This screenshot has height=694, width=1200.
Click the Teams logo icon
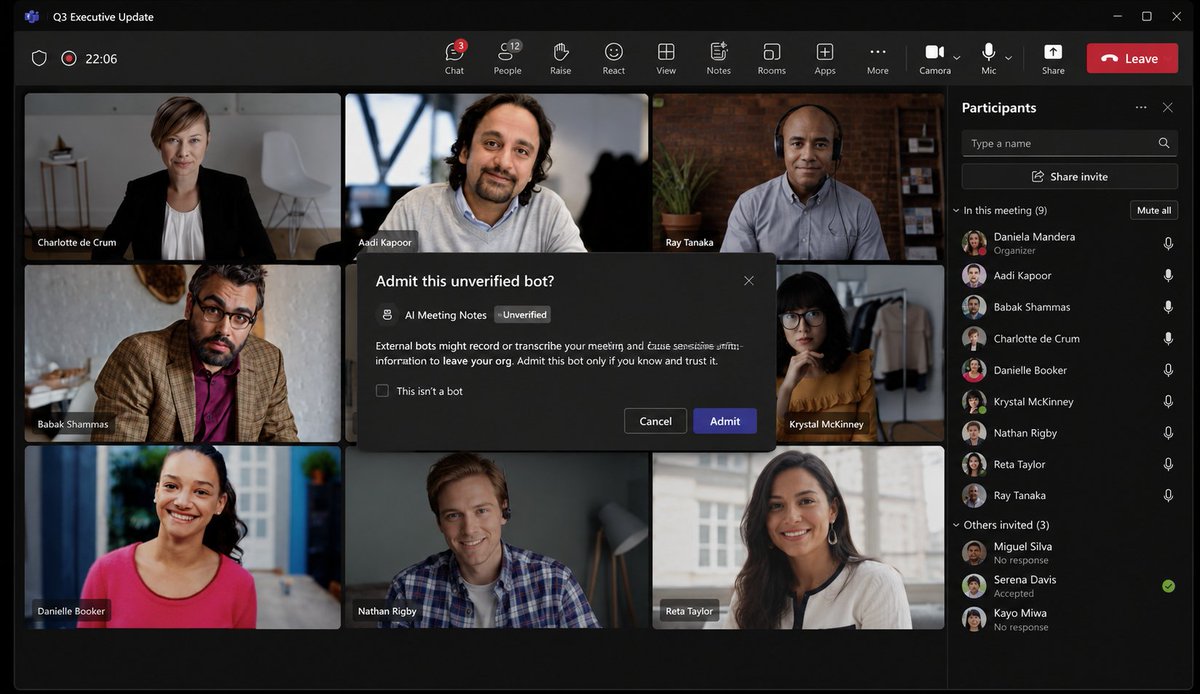coord(32,17)
